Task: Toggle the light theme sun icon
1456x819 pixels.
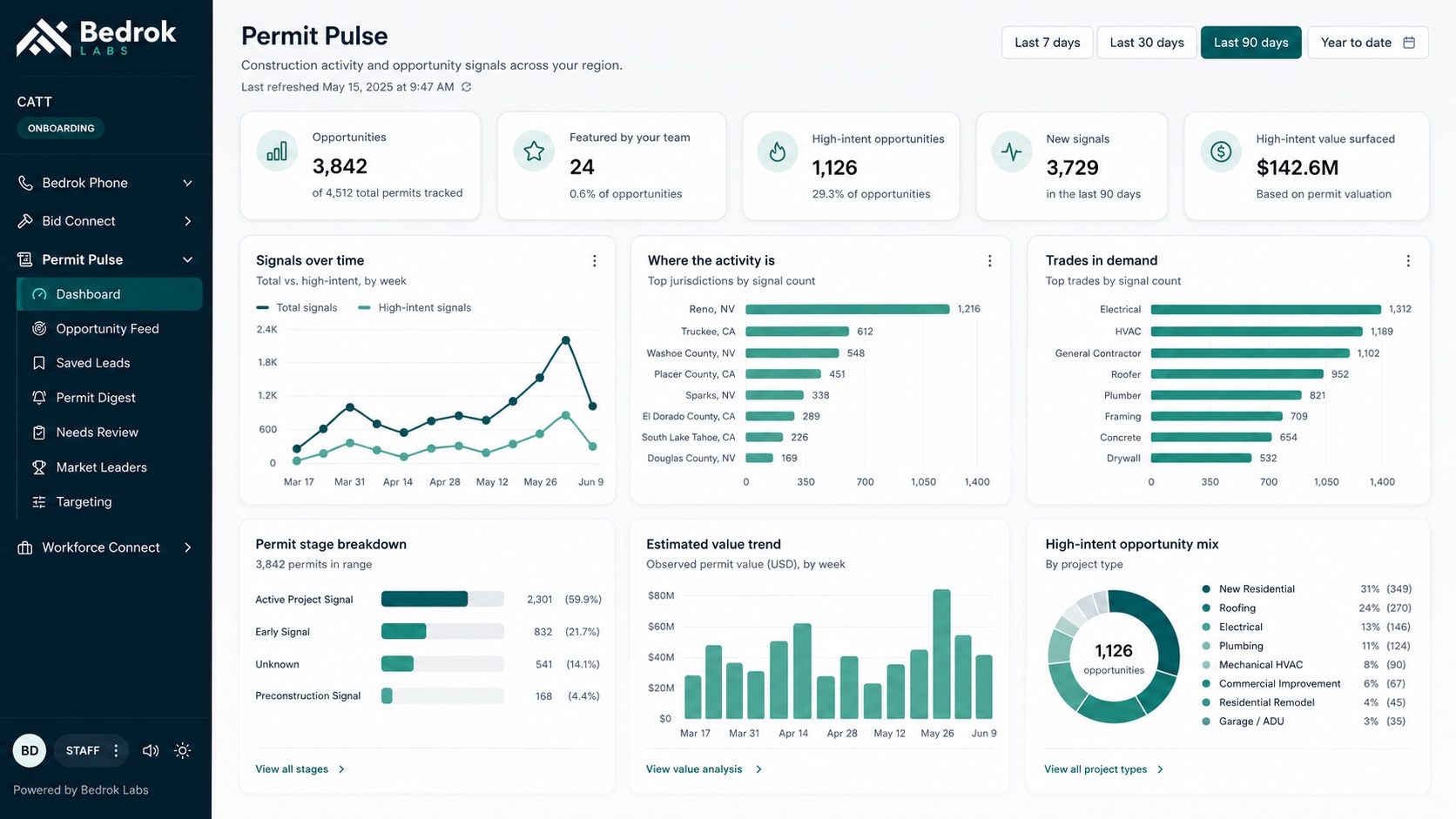Action: tap(183, 750)
